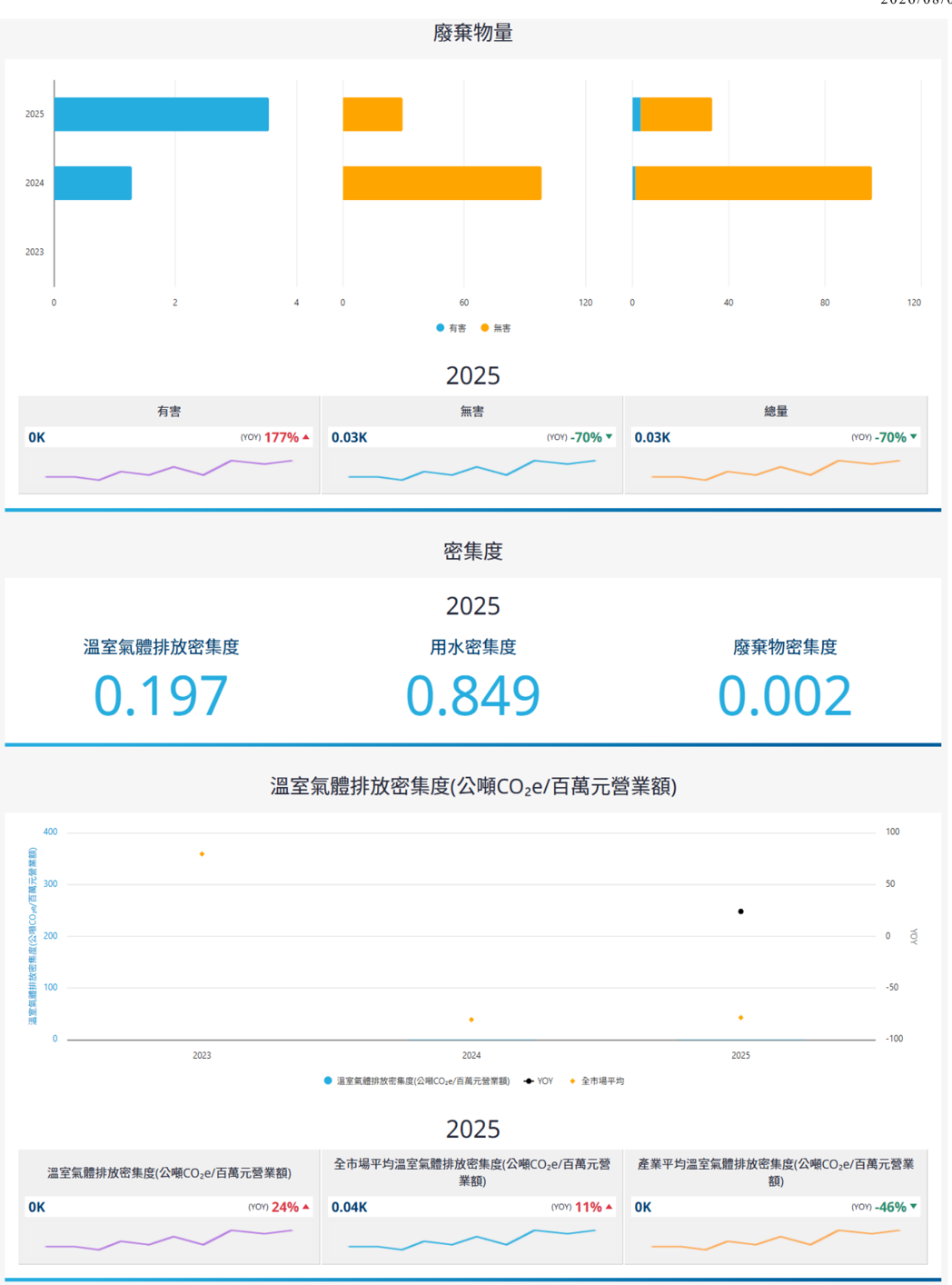This screenshot has width=952, height=1285.
Task: Open the purple sparkline under the 24% value
Action: click(169, 1240)
